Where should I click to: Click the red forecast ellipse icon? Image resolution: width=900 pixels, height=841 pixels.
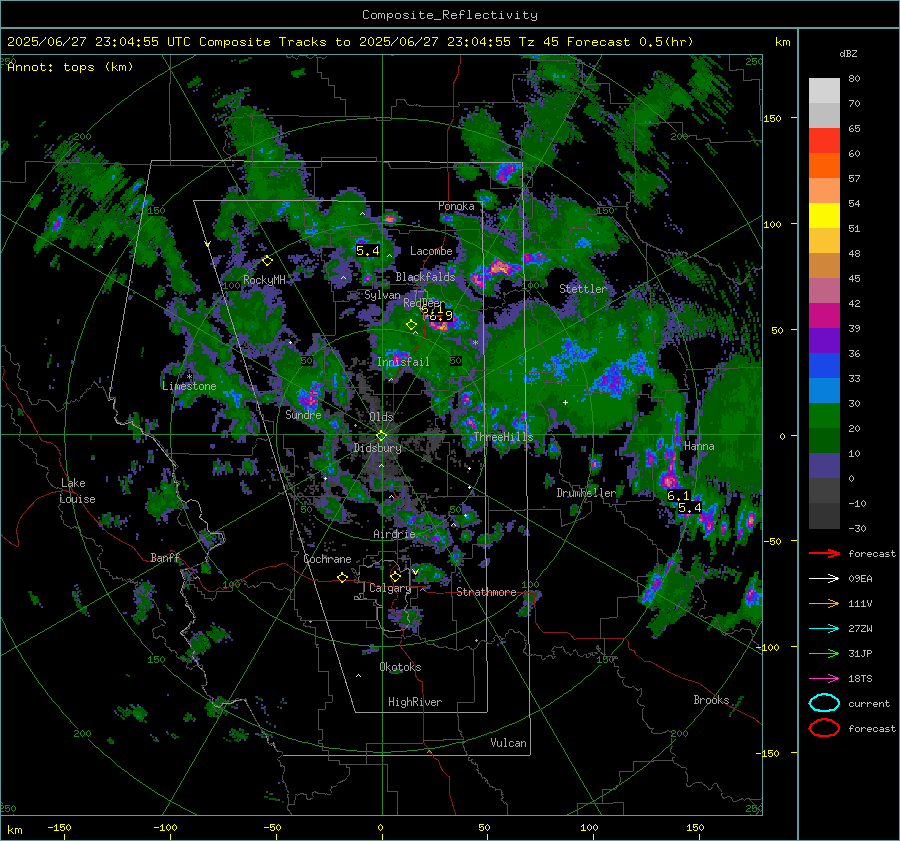tap(824, 728)
